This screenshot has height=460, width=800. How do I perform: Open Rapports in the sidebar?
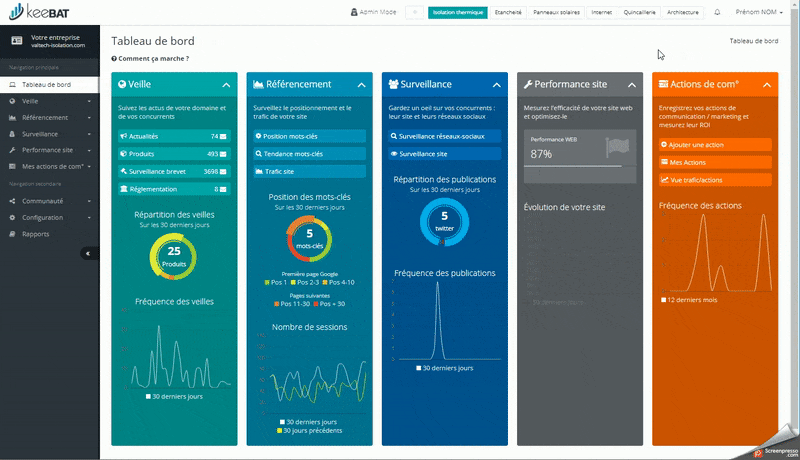click(x=36, y=233)
